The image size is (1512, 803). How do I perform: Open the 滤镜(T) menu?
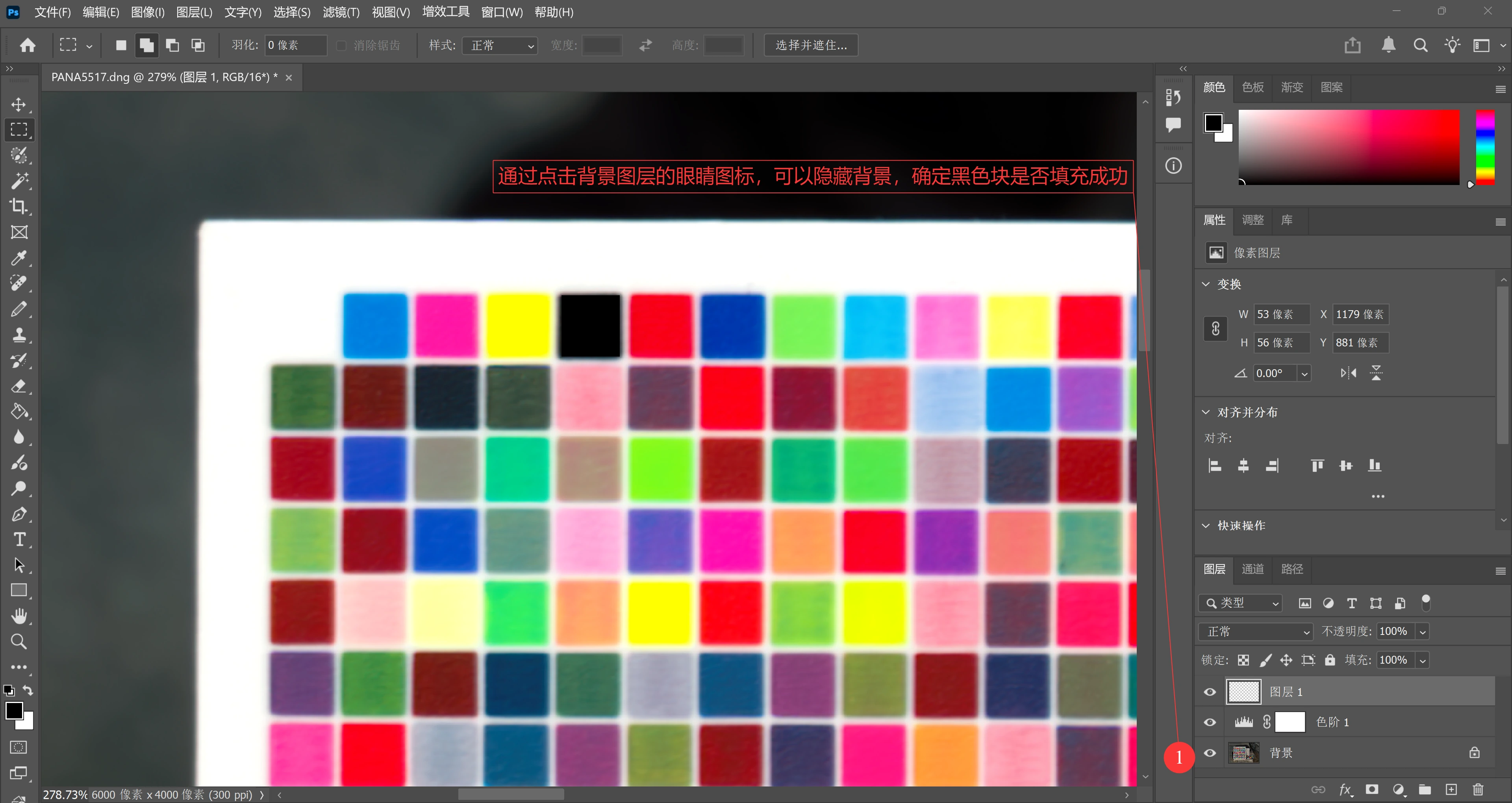point(341,12)
